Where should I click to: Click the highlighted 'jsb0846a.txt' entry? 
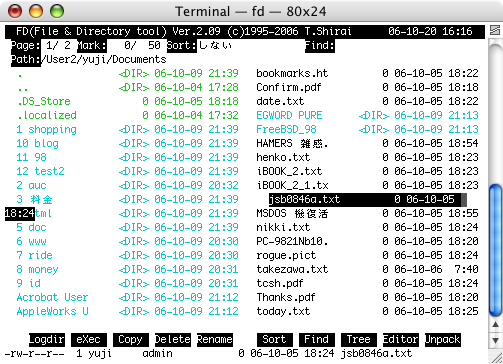pyautogui.click(x=367, y=199)
